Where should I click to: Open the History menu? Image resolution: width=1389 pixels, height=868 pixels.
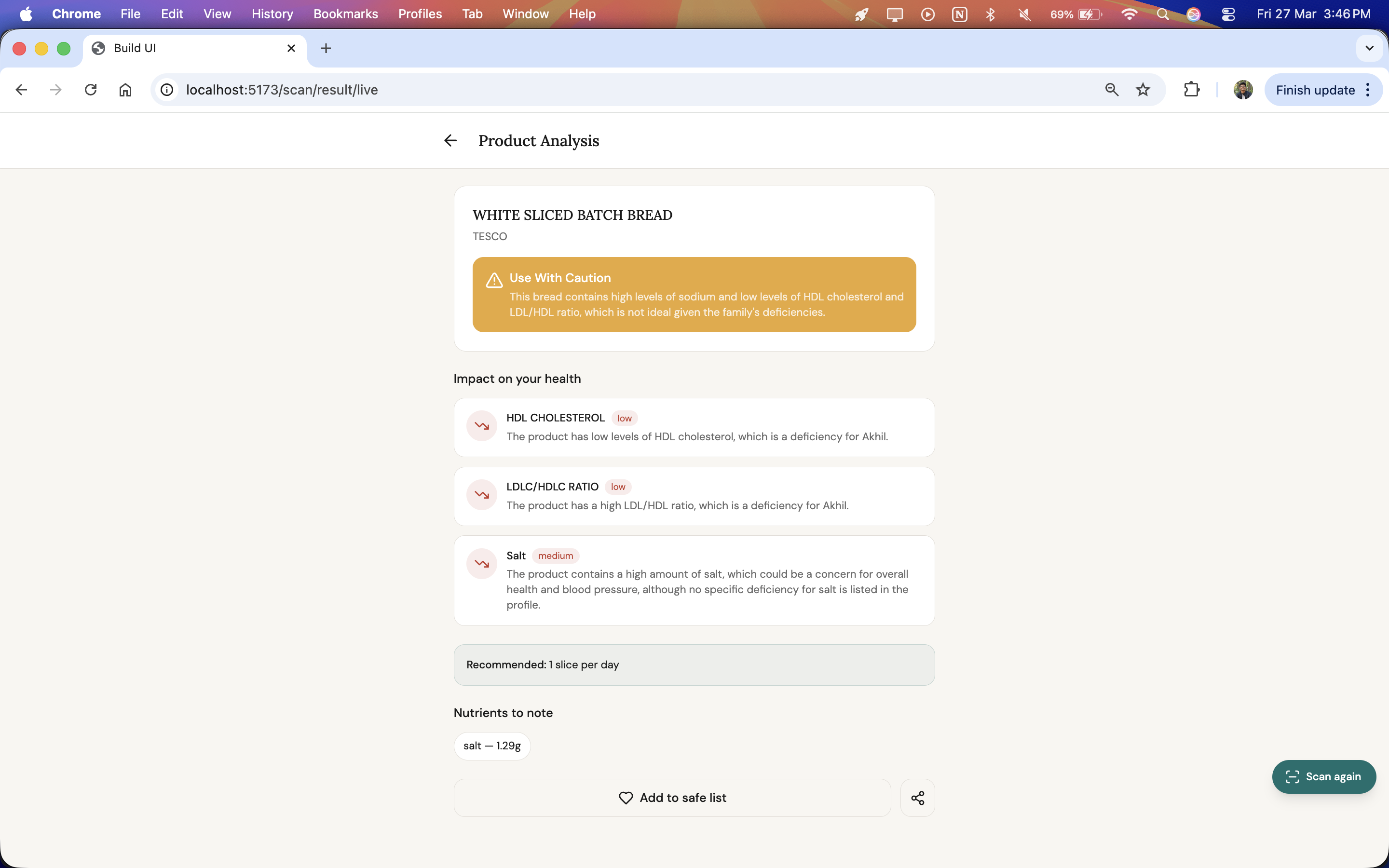coord(272,14)
